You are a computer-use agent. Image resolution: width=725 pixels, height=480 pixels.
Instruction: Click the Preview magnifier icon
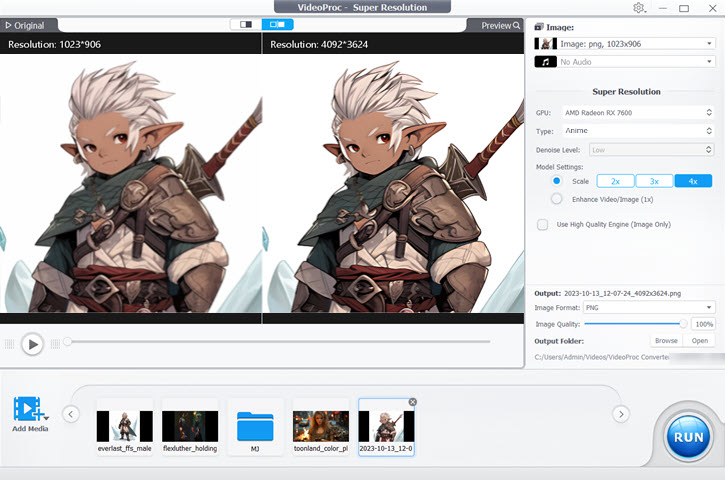point(517,25)
